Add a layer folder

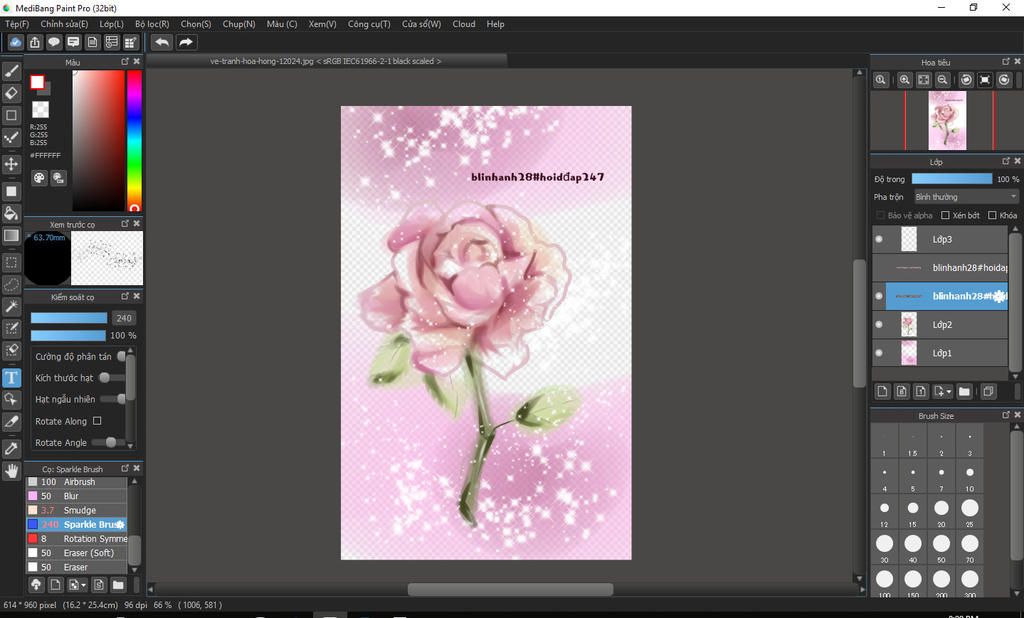[x=964, y=391]
